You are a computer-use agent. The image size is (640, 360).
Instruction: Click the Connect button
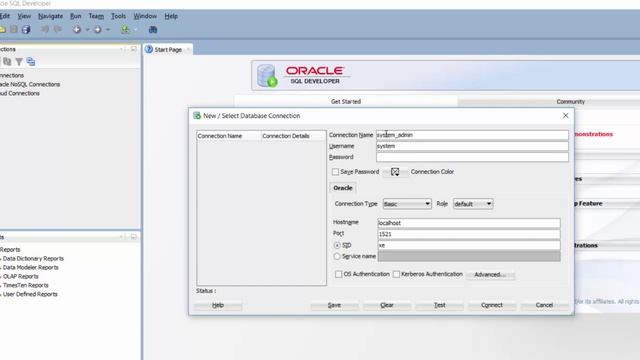pos(492,305)
